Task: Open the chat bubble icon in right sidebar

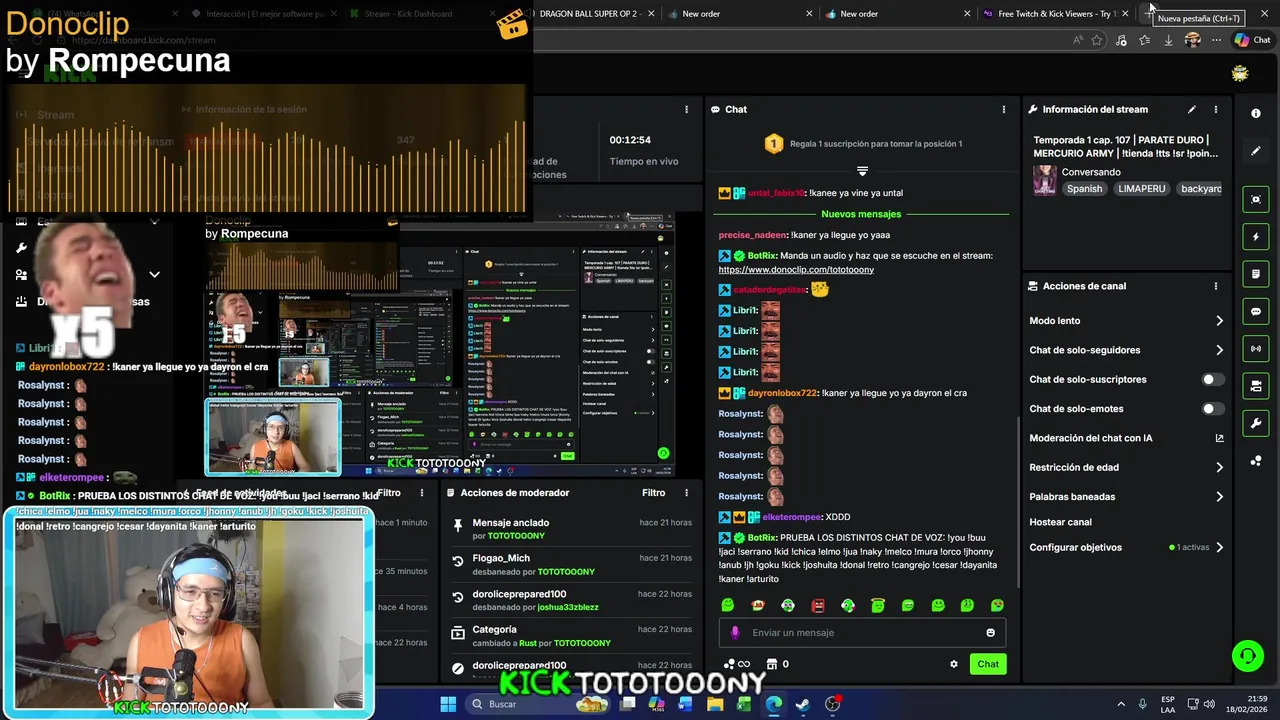Action: click(x=1256, y=311)
